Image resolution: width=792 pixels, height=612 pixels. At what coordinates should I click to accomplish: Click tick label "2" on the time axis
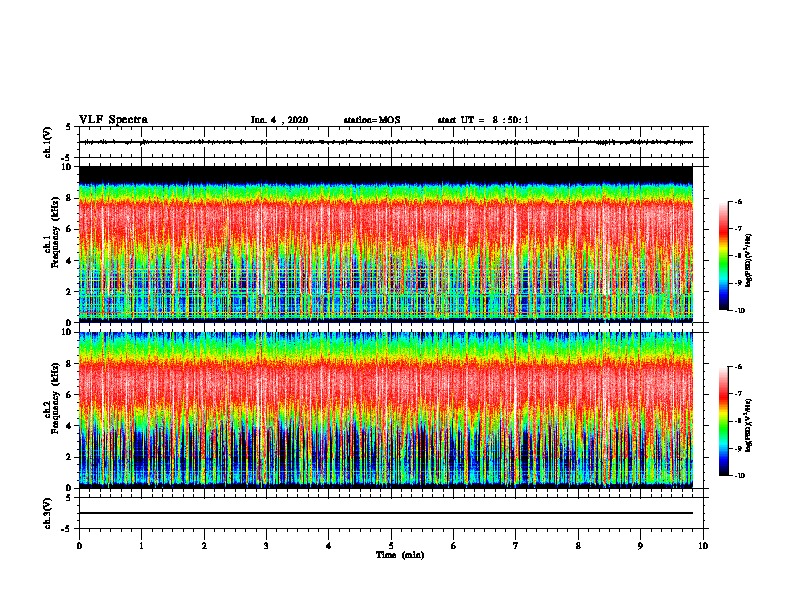pos(204,546)
